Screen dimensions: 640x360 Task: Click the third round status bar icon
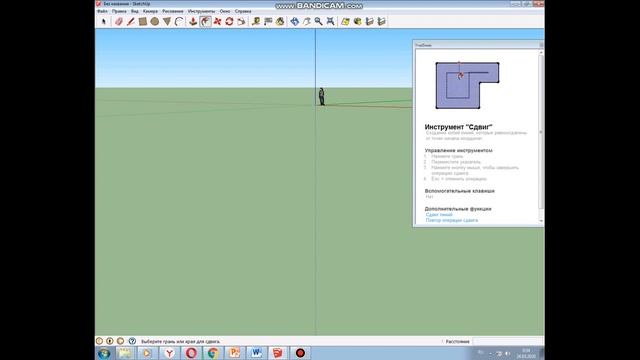coord(120,341)
